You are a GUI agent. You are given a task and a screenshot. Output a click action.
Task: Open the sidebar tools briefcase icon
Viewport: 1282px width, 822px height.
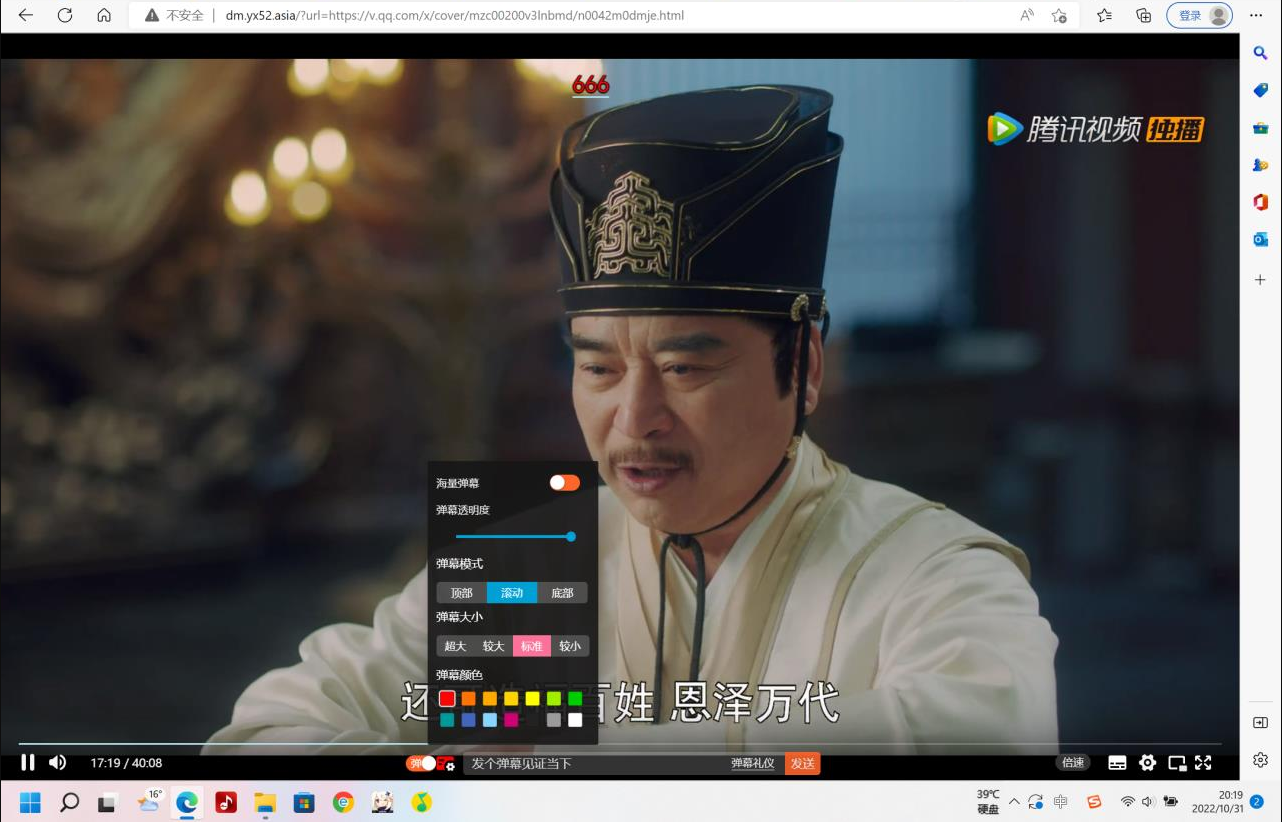(x=1261, y=128)
